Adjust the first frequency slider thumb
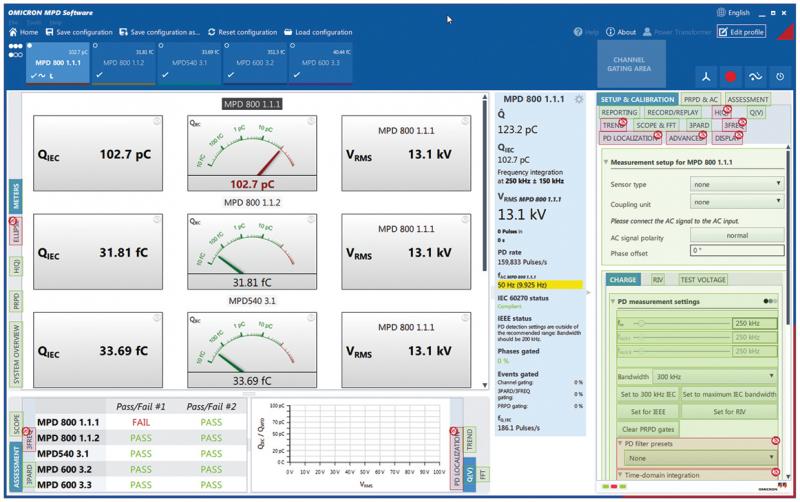The height and width of the screenshot is (502, 800). click(641, 323)
